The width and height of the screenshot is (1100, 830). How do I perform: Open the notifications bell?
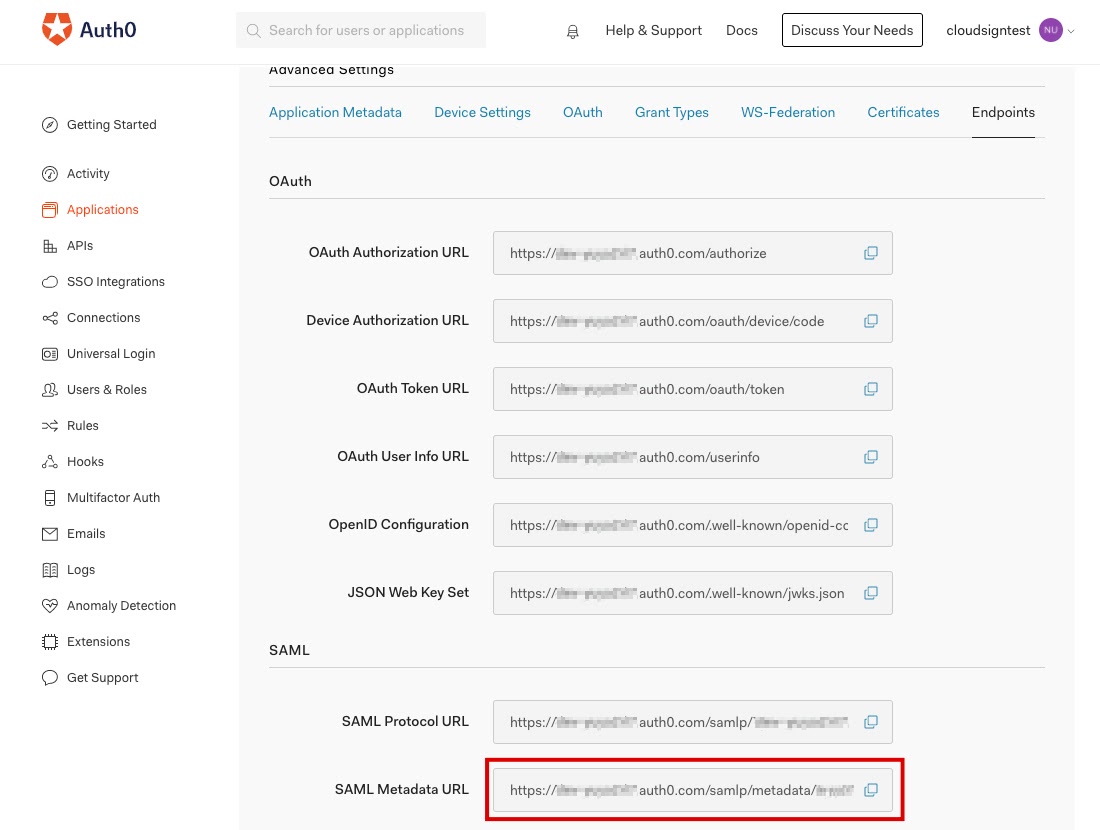pyautogui.click(x=572, y=32)
